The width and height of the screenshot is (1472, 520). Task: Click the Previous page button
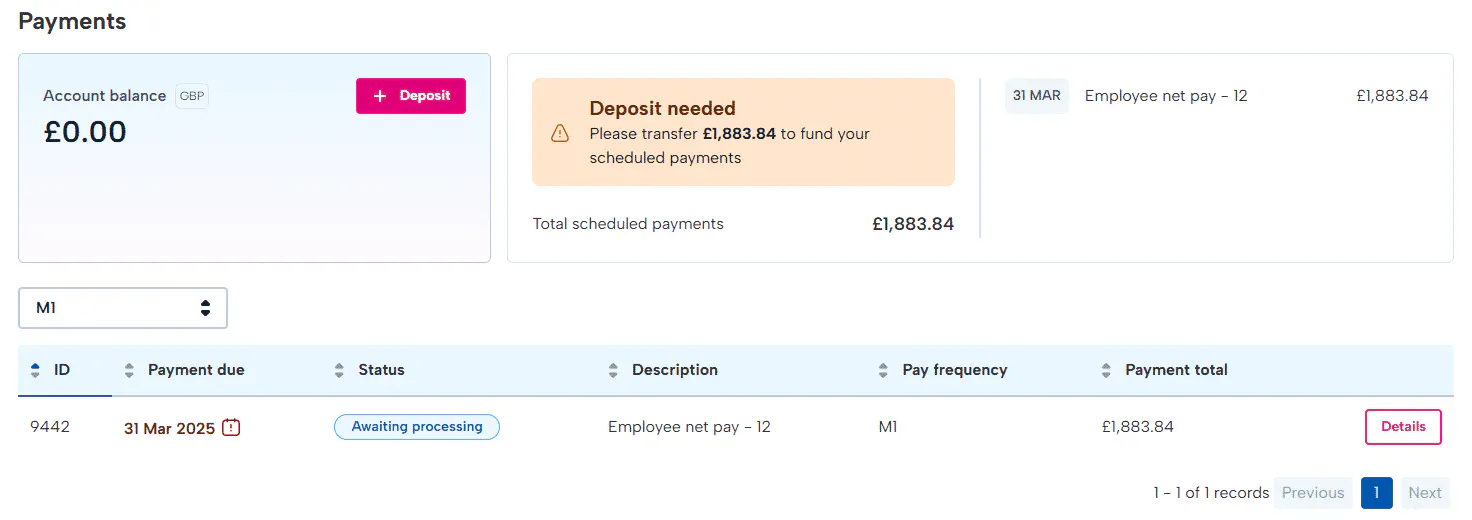(x=1312, y=493)
